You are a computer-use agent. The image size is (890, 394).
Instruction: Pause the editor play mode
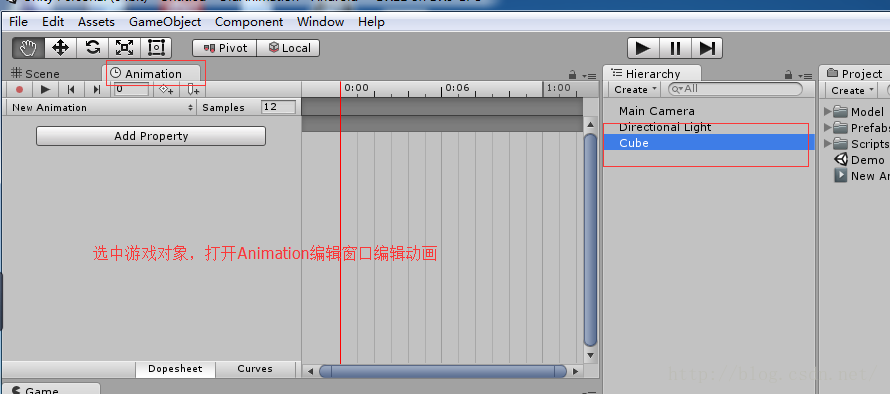click(675, 48)
